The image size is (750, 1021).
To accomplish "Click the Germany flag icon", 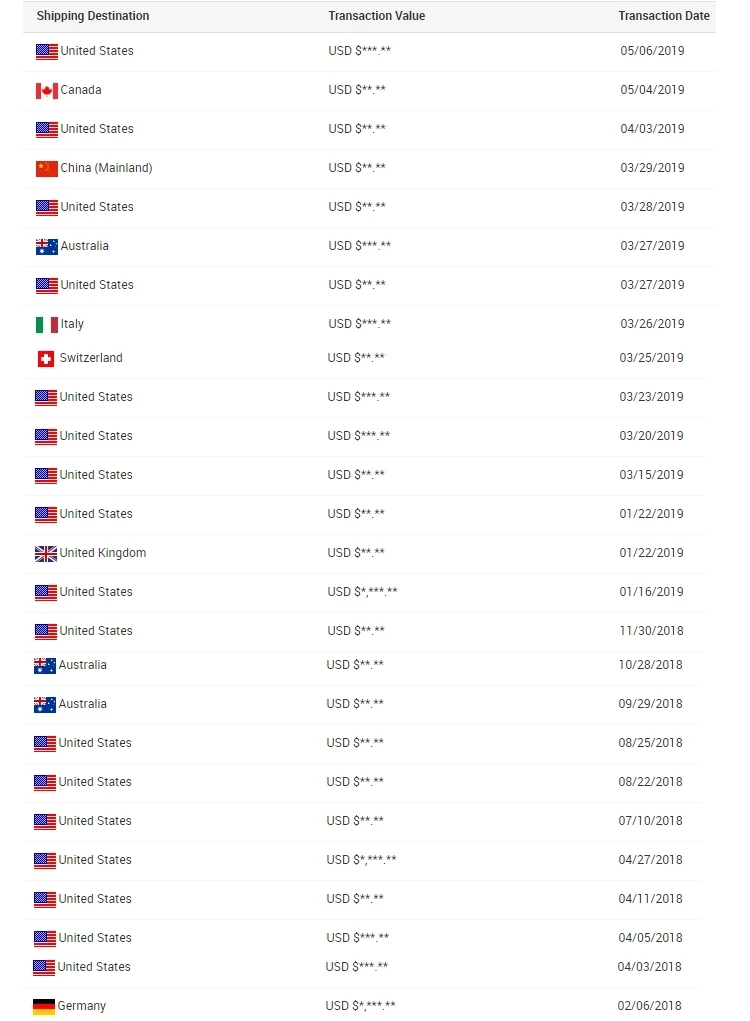I will 44,1007.
